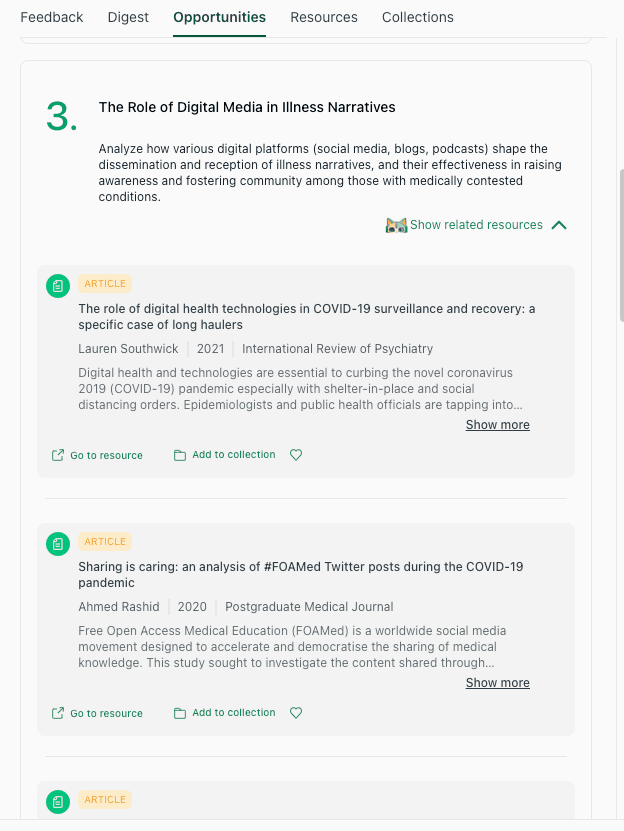Select opportunity title The Role of Digital Media

(246, 107)
